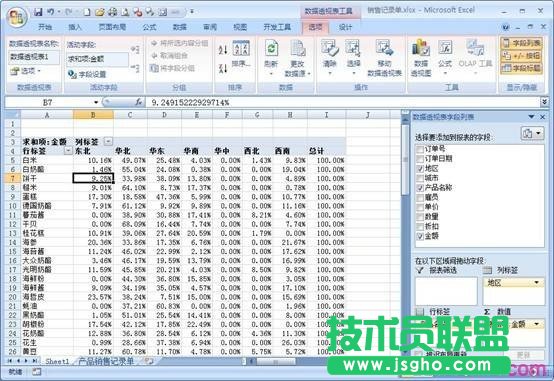554x381 pixels.
Task: Open Excel help question mark icon
Action: click(505, 27)
